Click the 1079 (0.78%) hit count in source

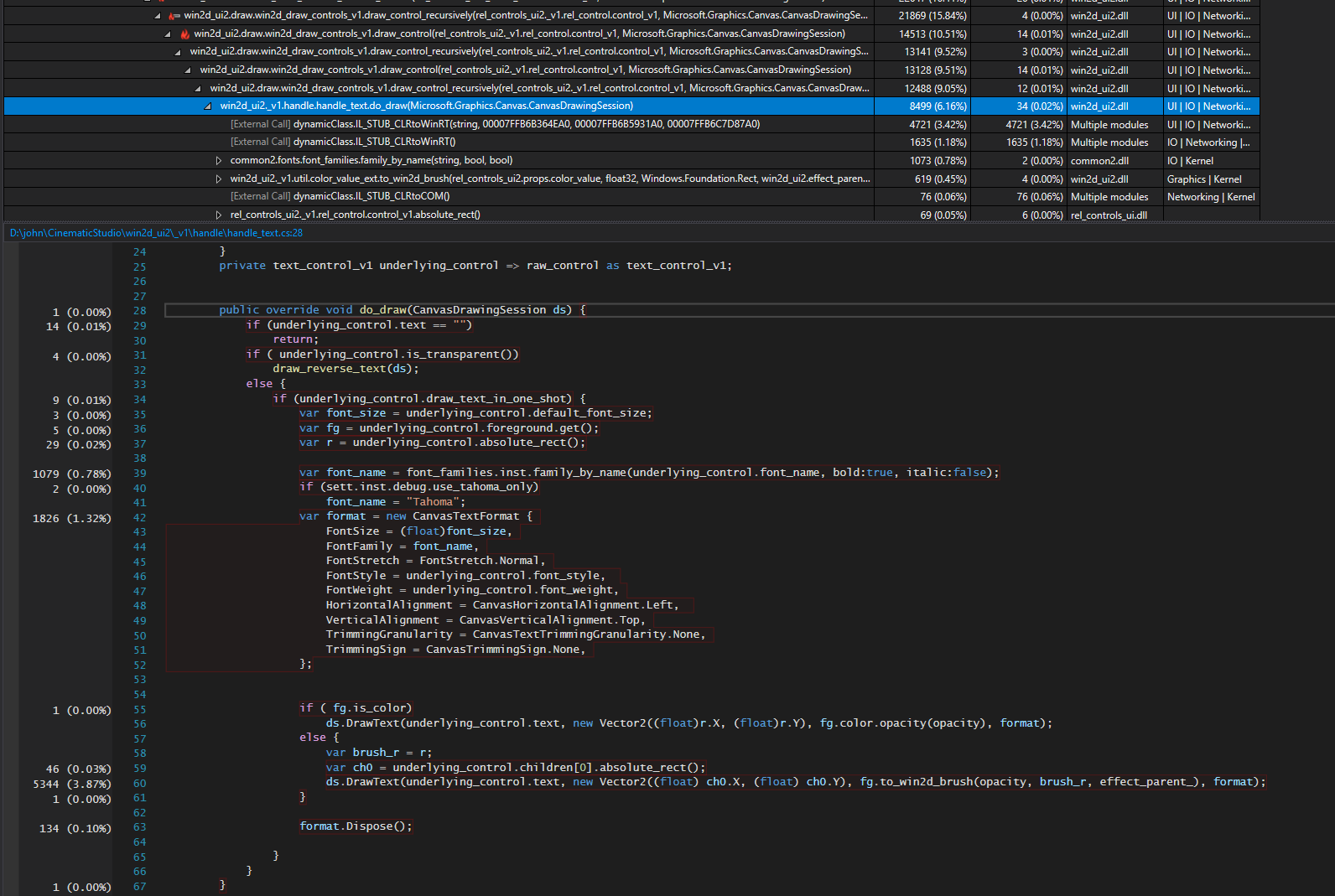[x=71, y=474]
